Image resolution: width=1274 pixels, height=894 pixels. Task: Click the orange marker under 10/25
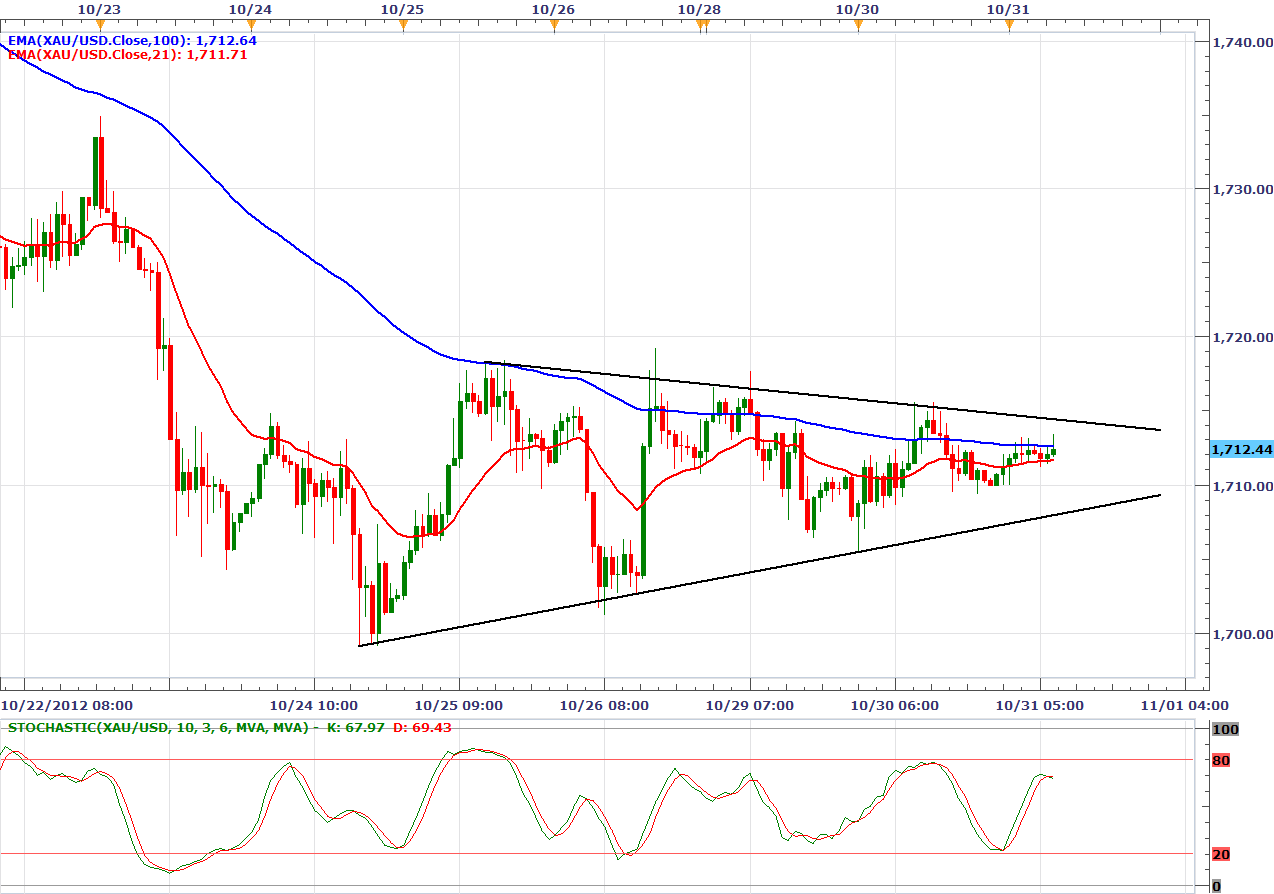point(402,25)
